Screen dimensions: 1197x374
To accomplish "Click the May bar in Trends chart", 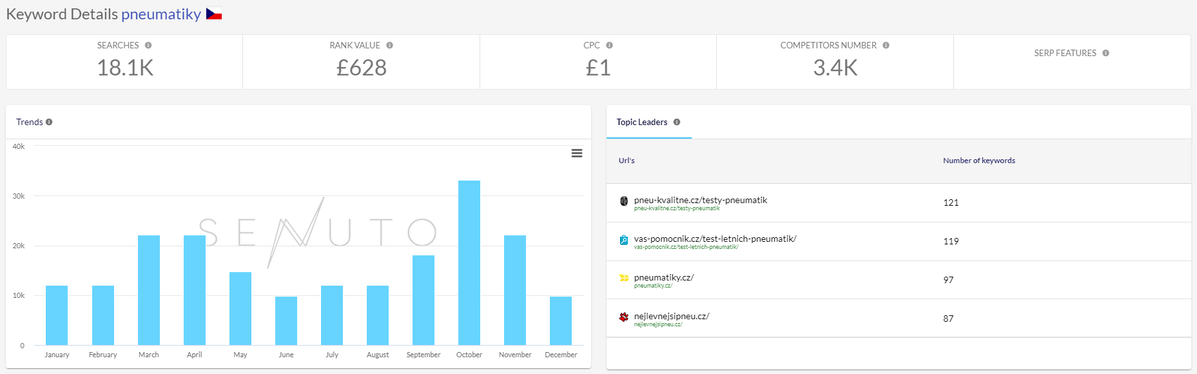I will coord(240,308).
